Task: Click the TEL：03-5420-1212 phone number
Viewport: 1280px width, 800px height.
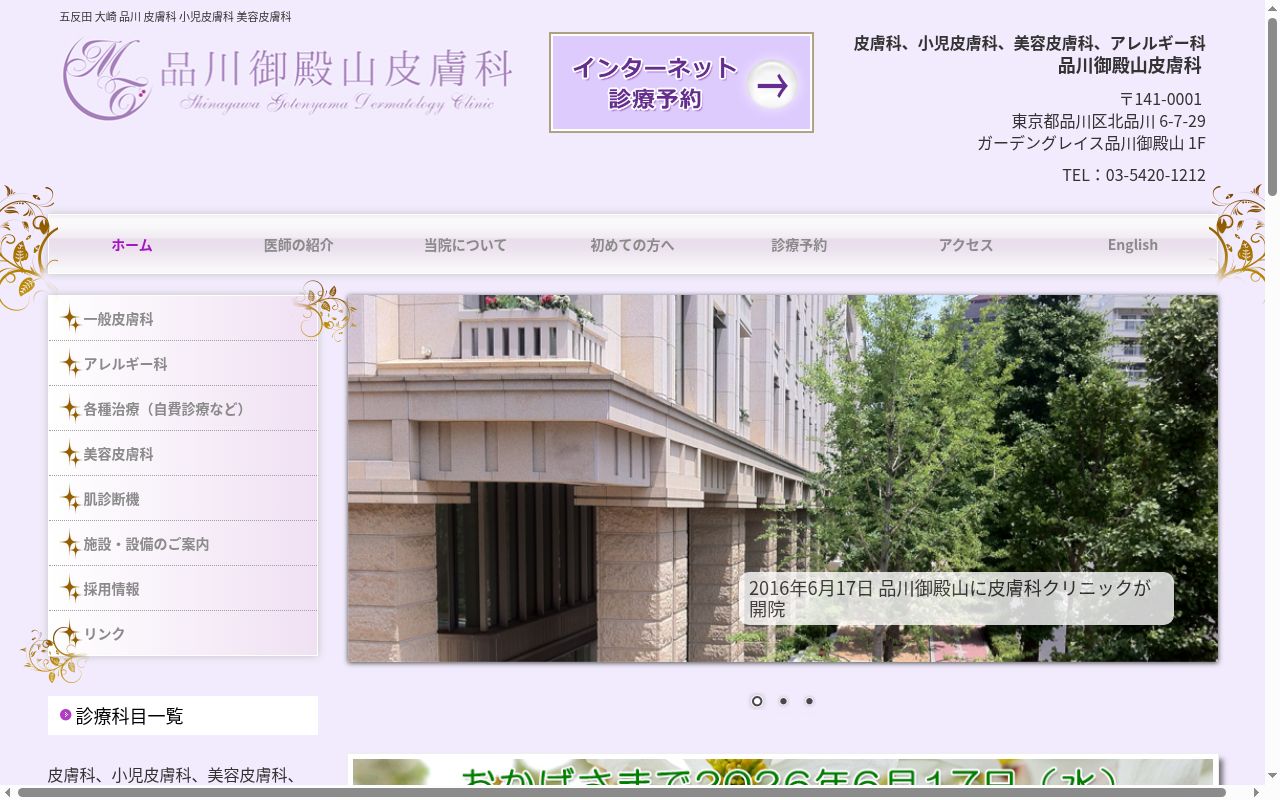Action: [1134, 175]
